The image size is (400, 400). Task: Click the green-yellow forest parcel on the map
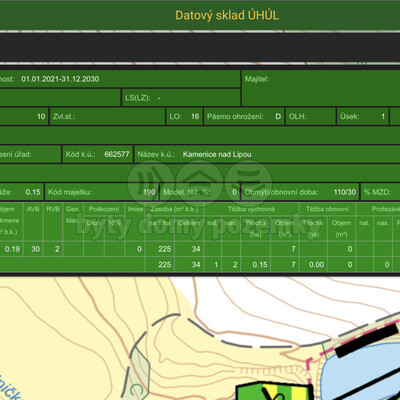(x=273, y=392)
